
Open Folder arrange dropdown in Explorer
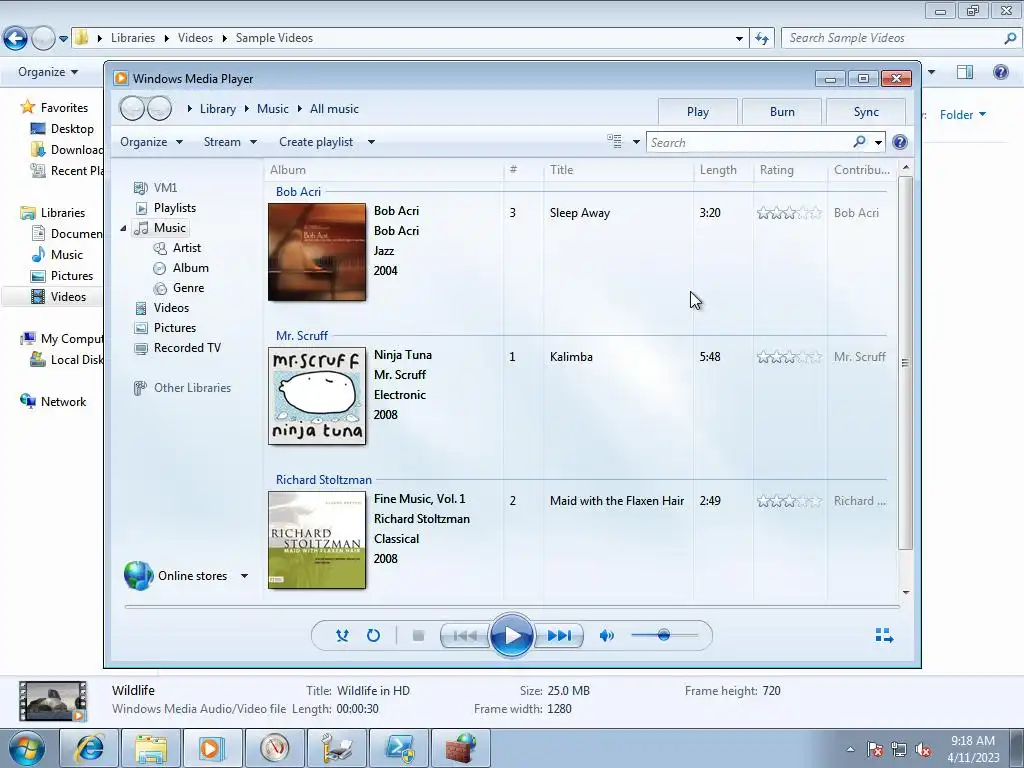(963, 115)
